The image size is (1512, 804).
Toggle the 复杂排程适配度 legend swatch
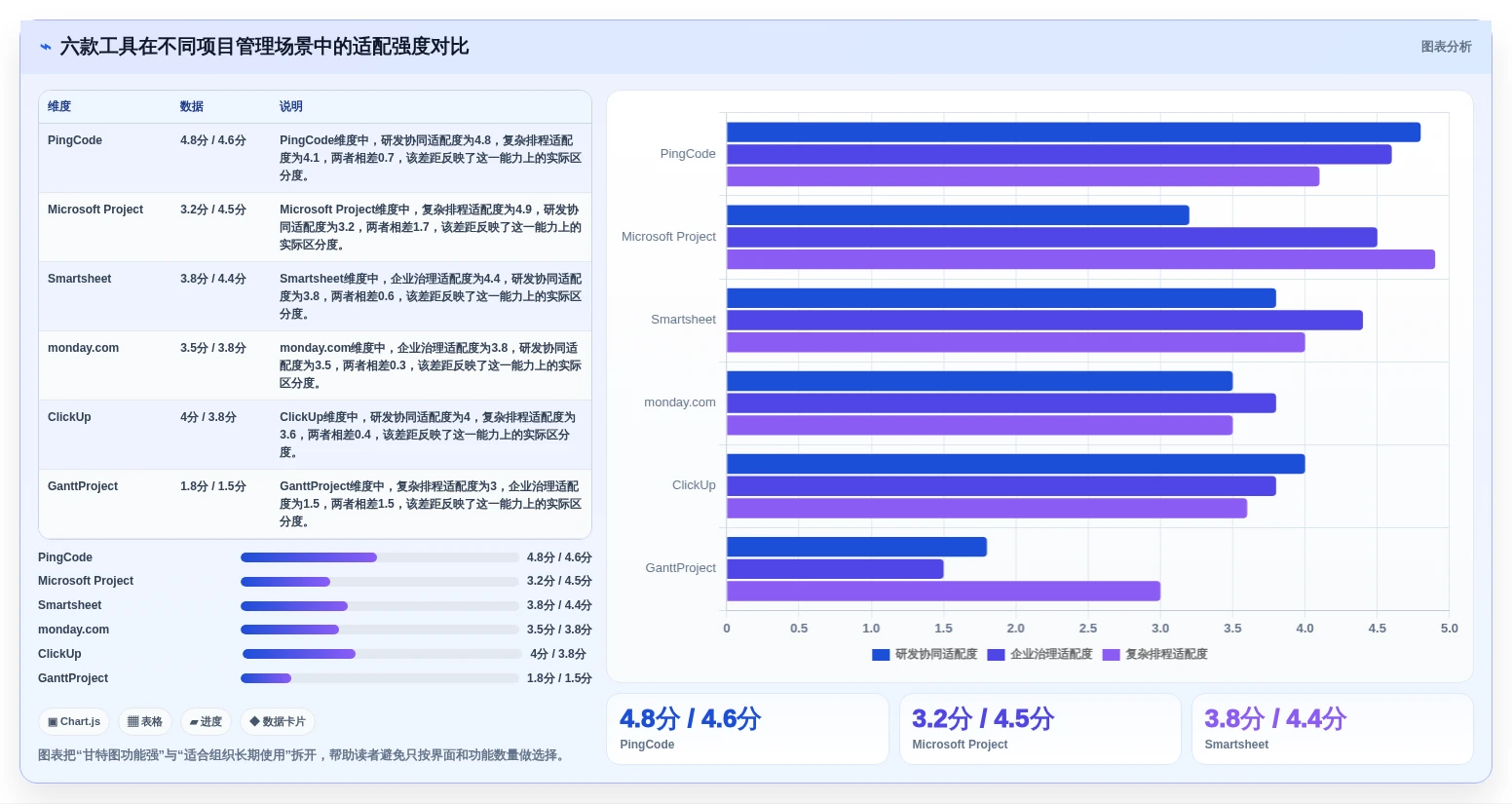(x=1111, y=655)
